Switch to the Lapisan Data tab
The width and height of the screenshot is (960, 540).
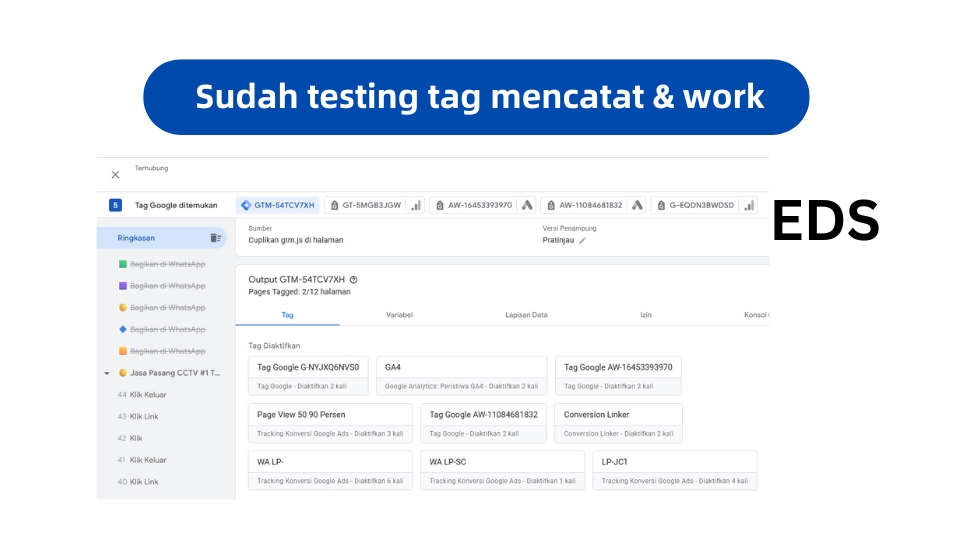click(x=526, y=315)
